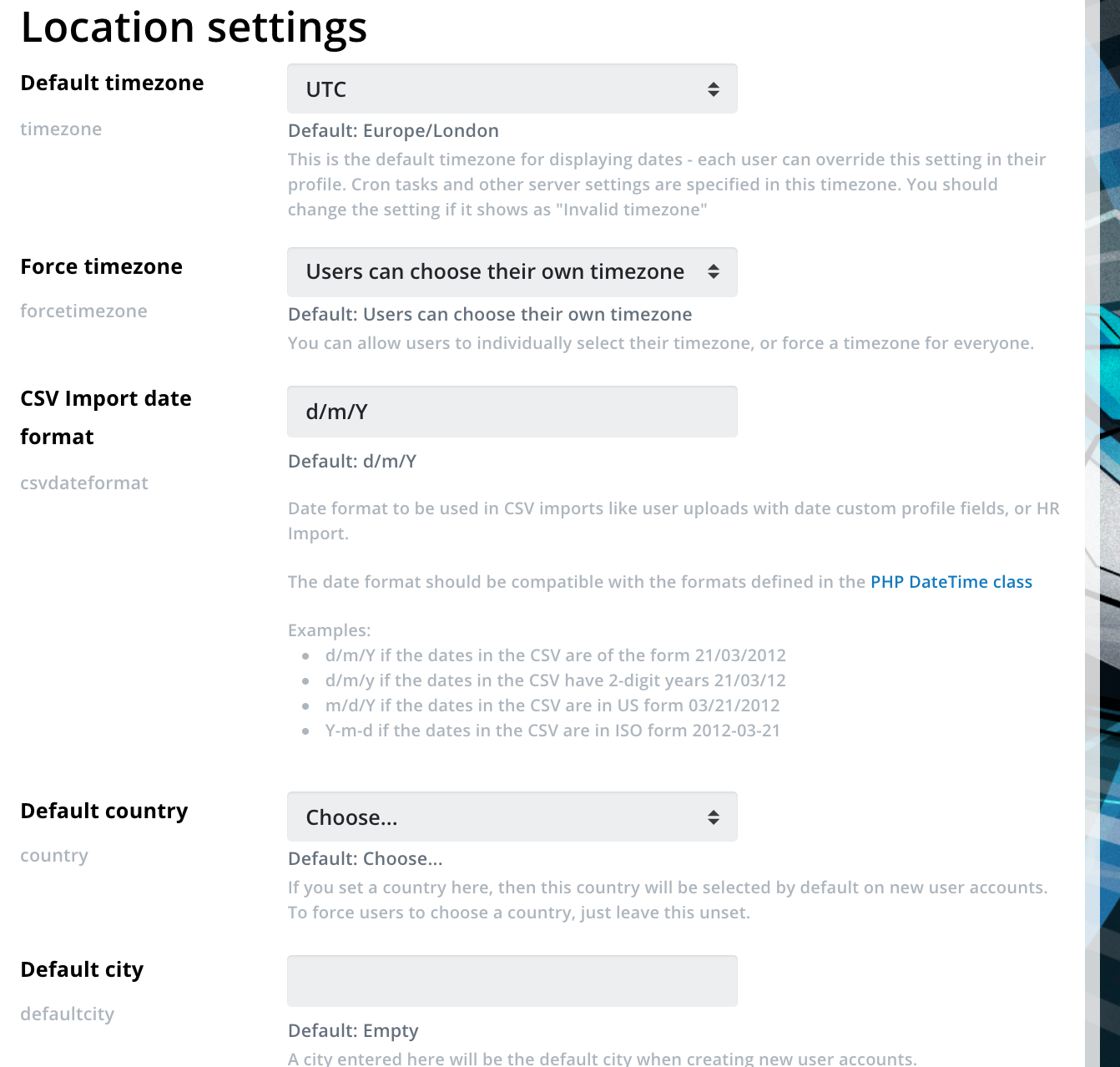Open the Default timezone dropdown showing UTC
1120x1067 pixels.
click(512, 88)
